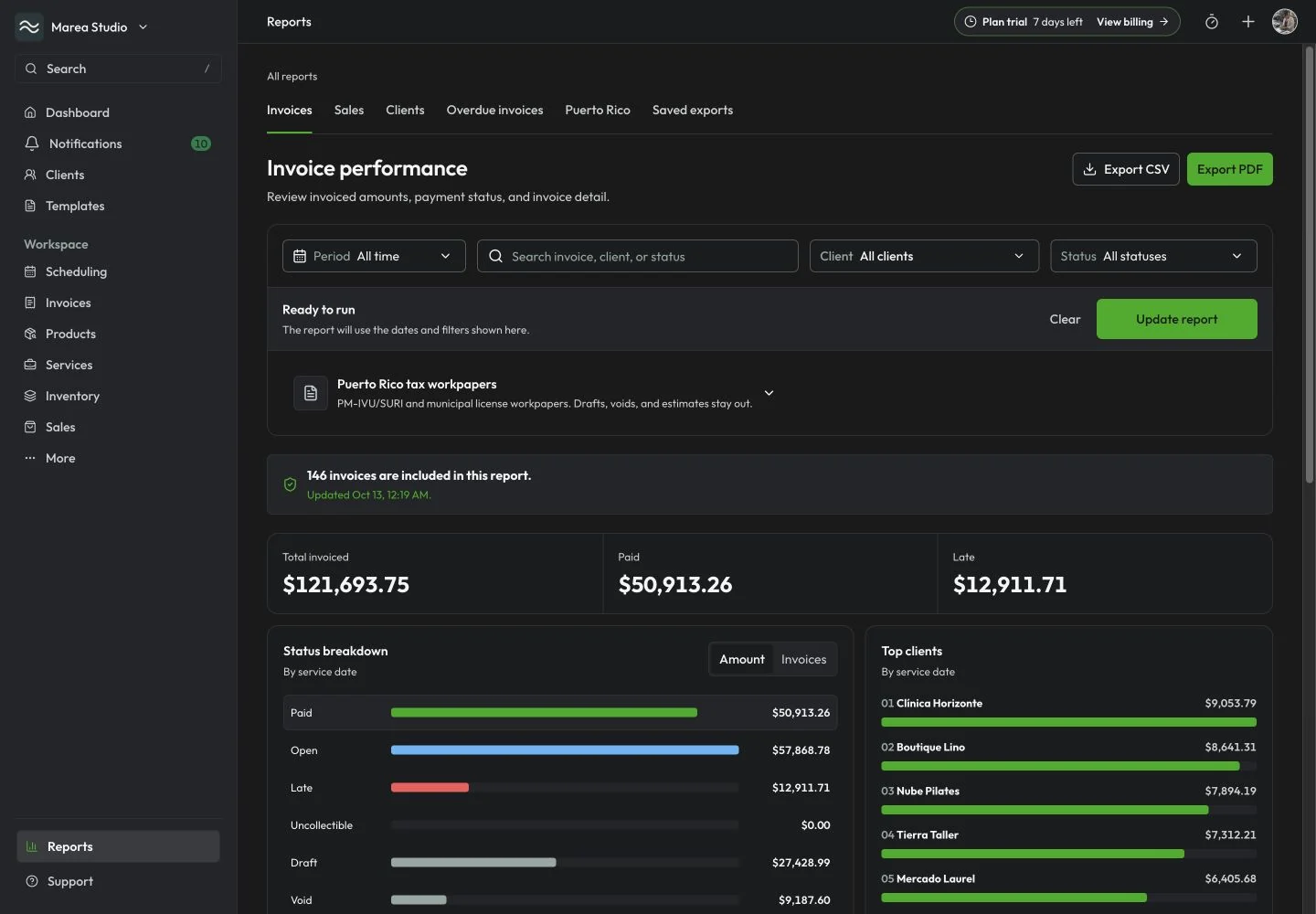This screenshot has height=914, width=1316.
Task: Open Notifications in the sidebar
Action: click(119, 143)
